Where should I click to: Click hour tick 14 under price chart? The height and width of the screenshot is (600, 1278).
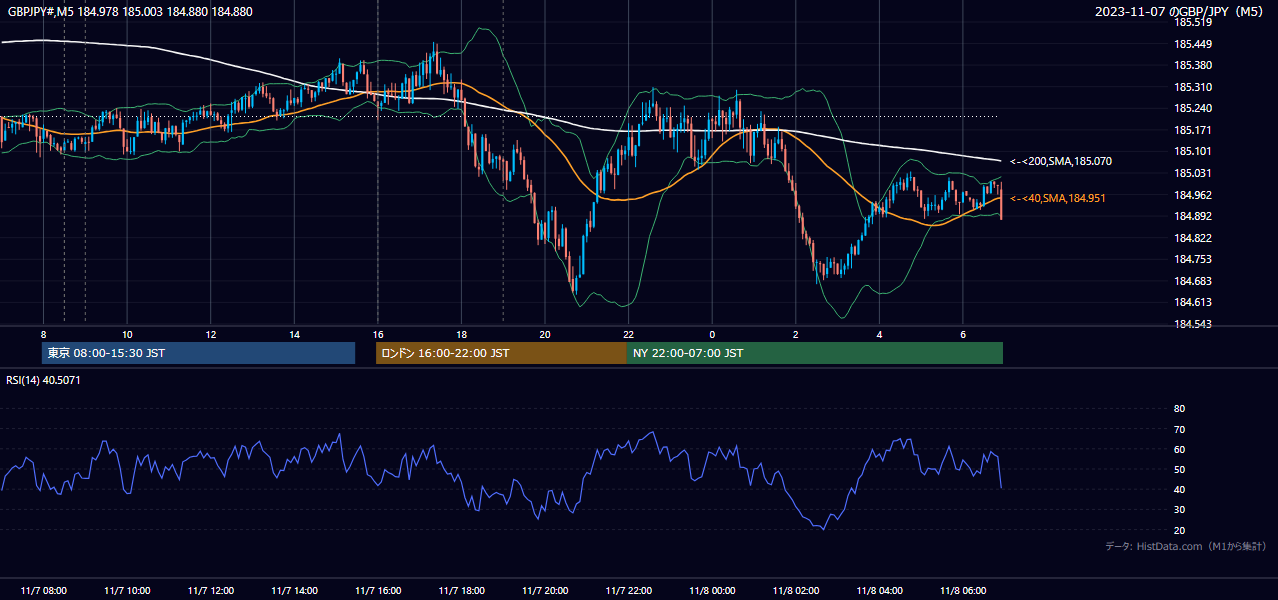point(294,334)
